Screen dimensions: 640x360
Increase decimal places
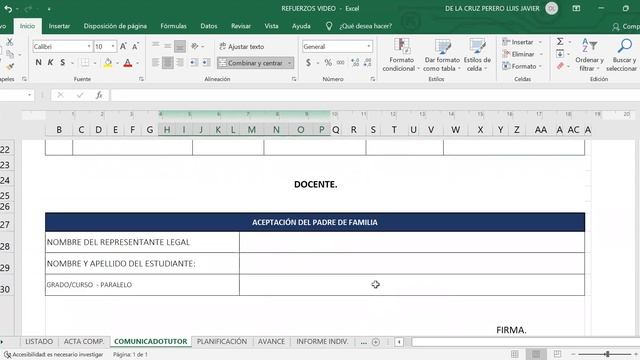pyautogui.click(x=355, y=63)
